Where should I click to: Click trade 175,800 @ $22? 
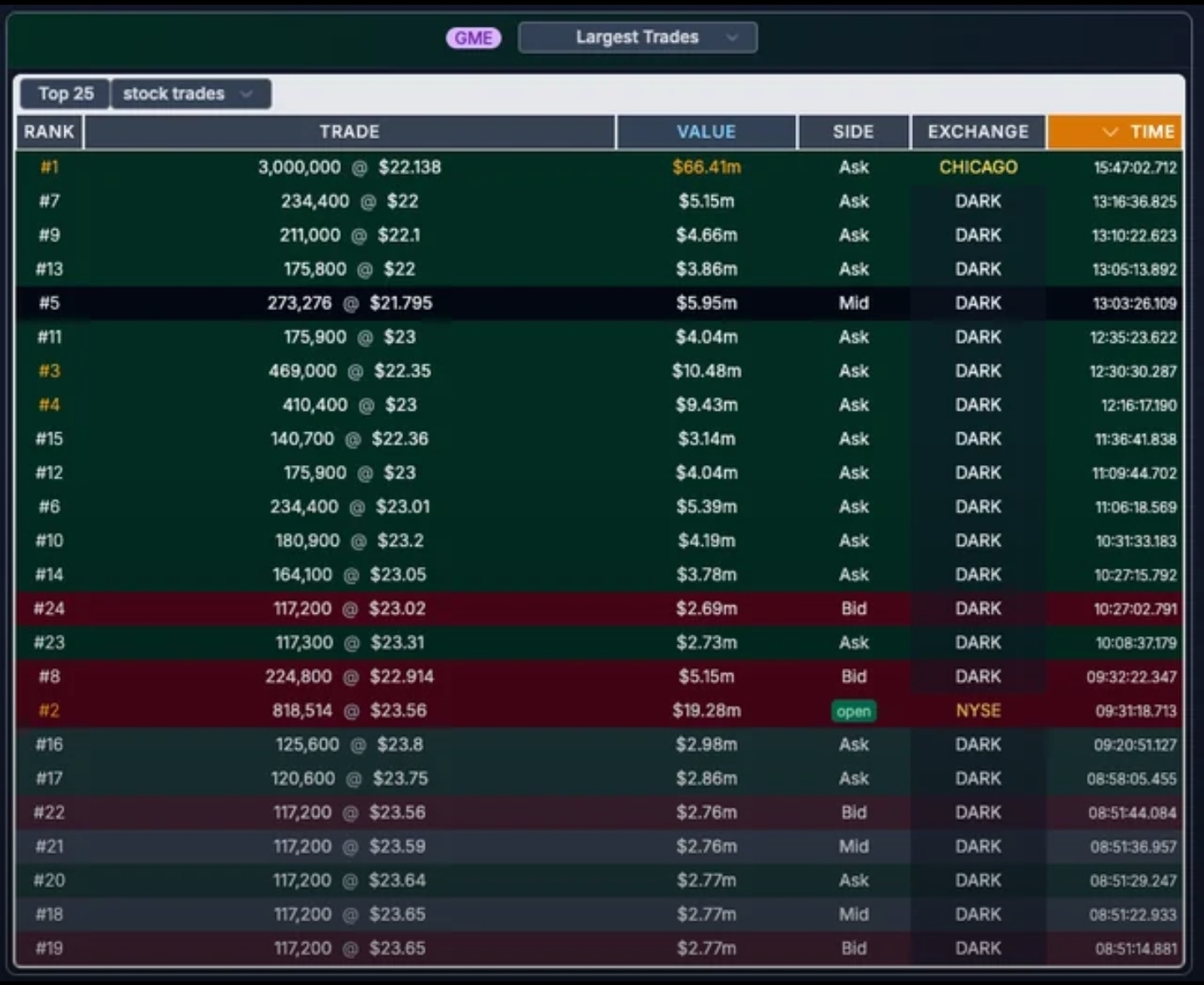349,269
